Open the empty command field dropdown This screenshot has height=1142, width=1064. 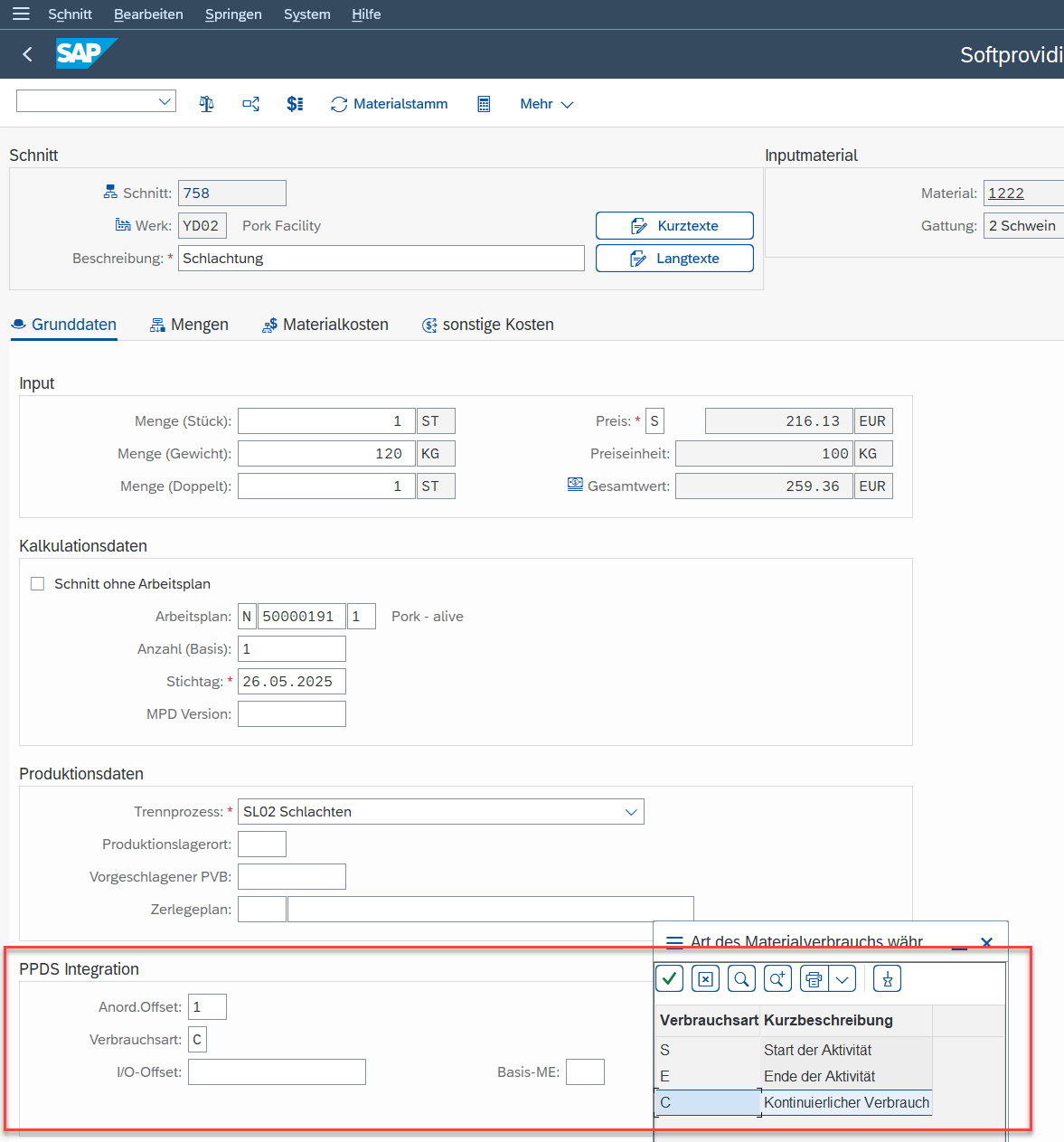(165, 101)
